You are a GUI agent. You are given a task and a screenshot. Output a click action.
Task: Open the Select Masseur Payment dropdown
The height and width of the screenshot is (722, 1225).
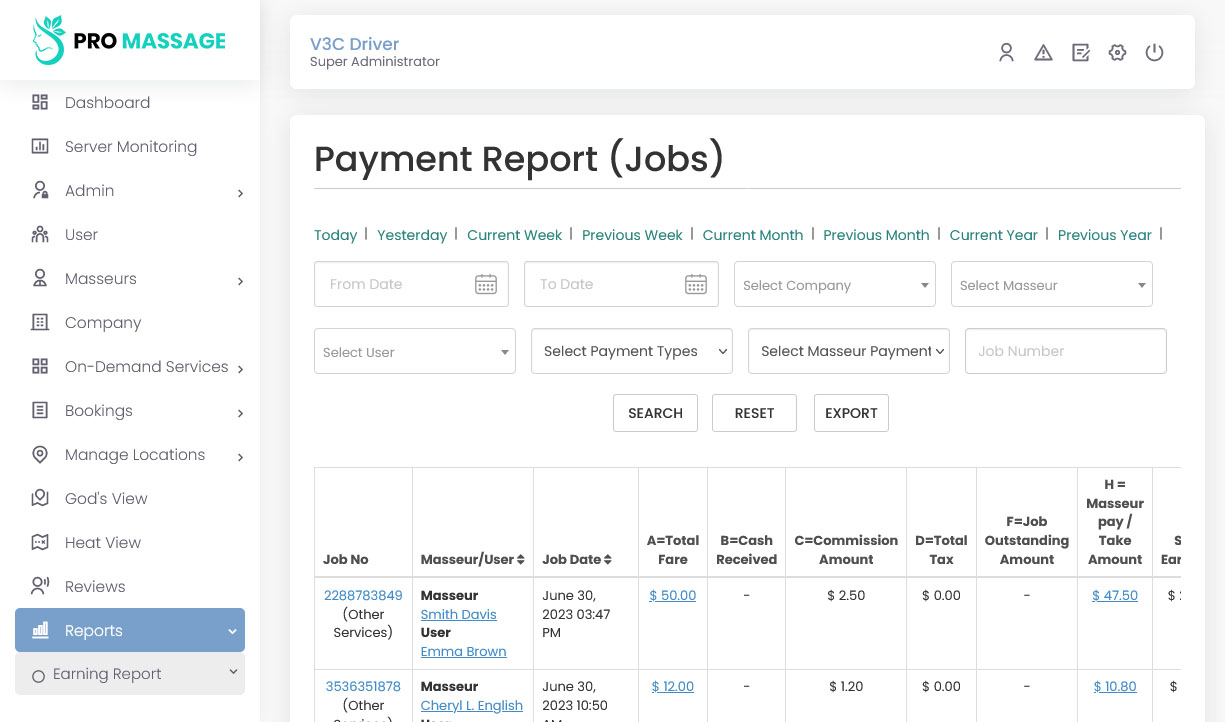[849, 351]
